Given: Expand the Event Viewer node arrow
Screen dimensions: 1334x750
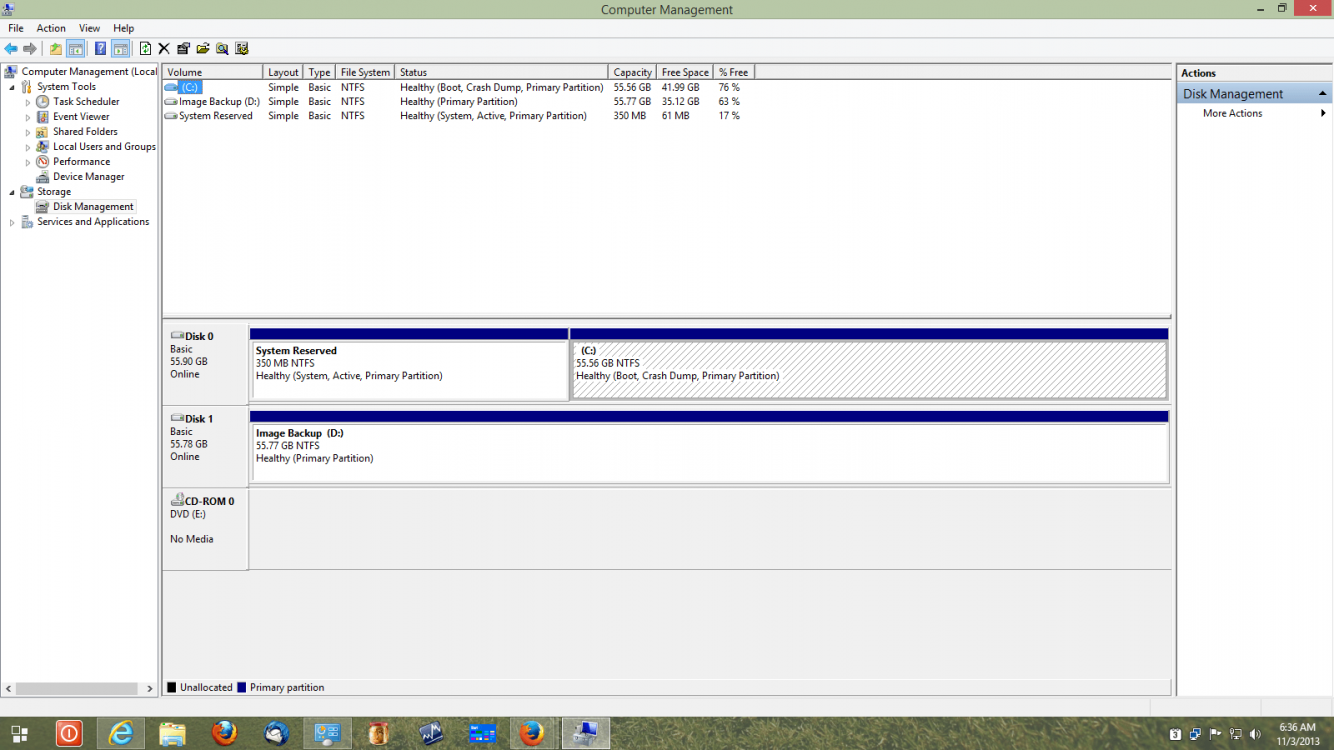Looking at the screenshot, I should [28, 117].
